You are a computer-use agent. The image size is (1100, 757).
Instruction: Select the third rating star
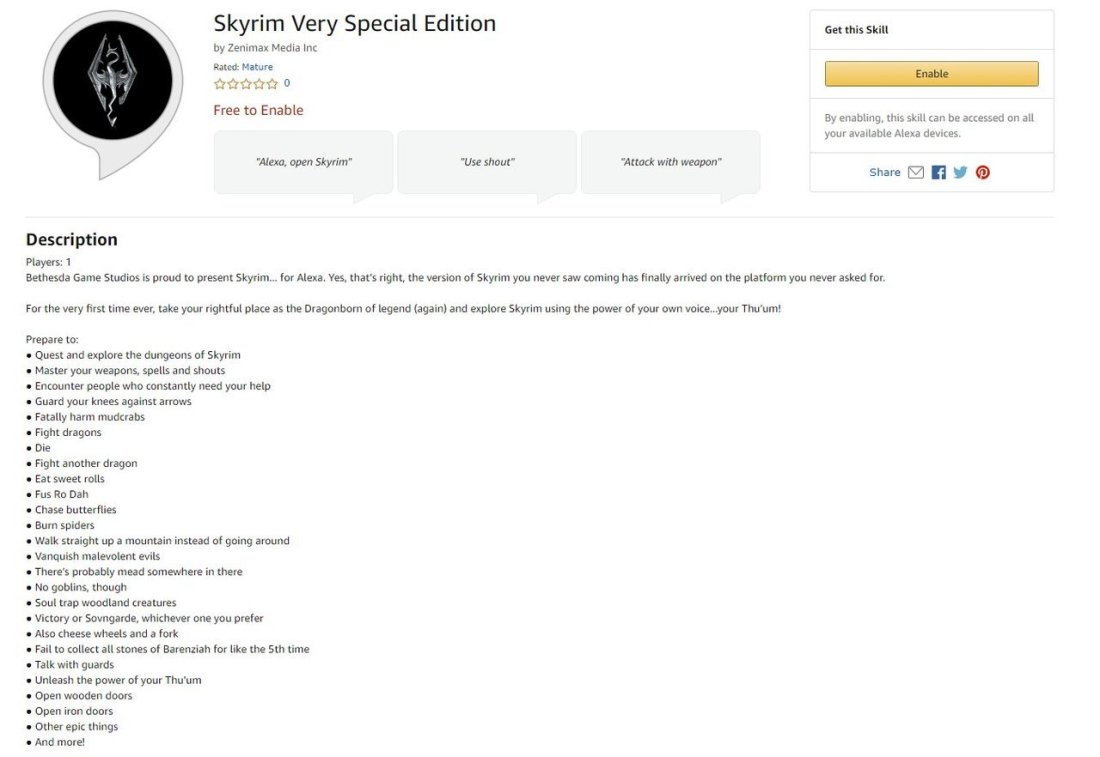pyautogui.click(x=246, y=84)
